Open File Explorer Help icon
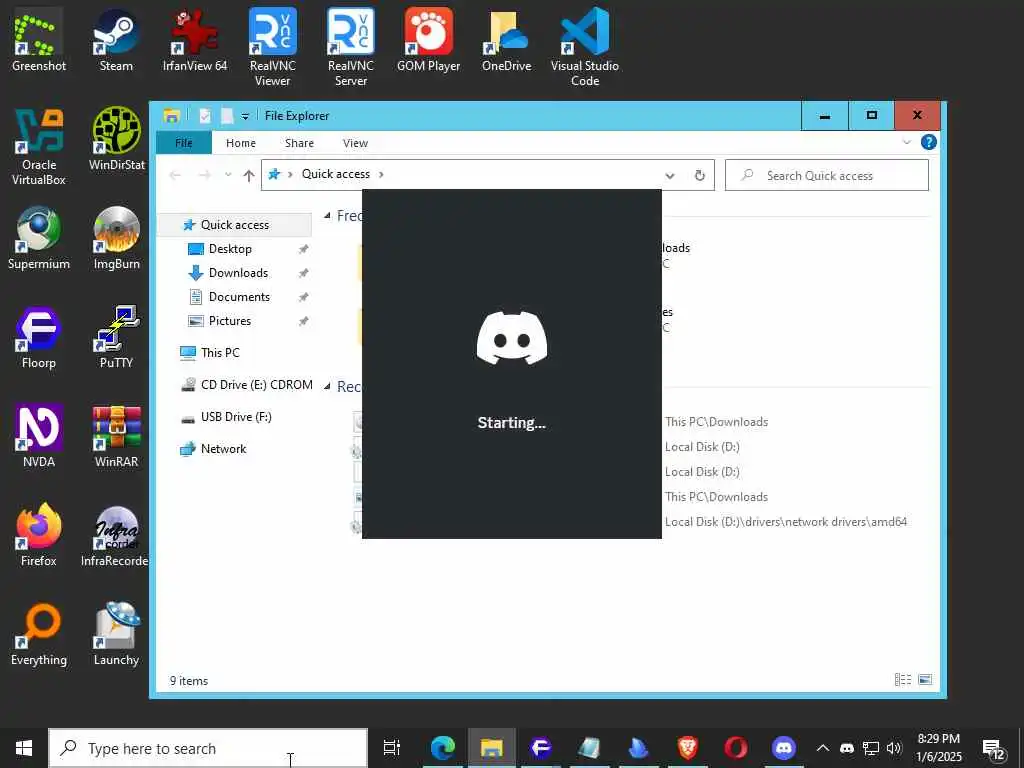The height and width of the screenshot is (768, 1024). [x=929, y=142]
